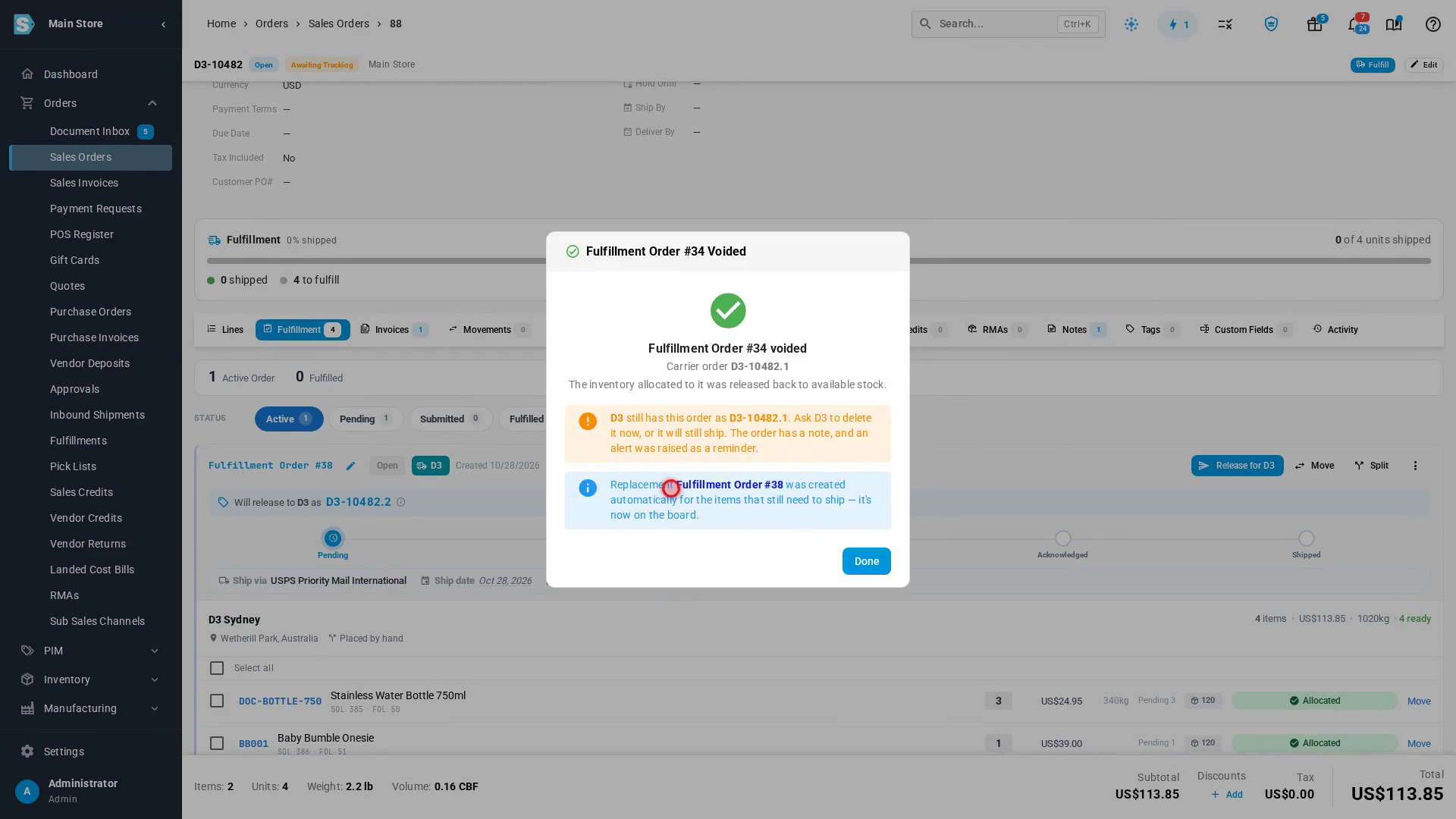The height and width of the screenshot is (819, 1456).
Task: Click the Release for D3 button
Action: tap(1237, 466)
